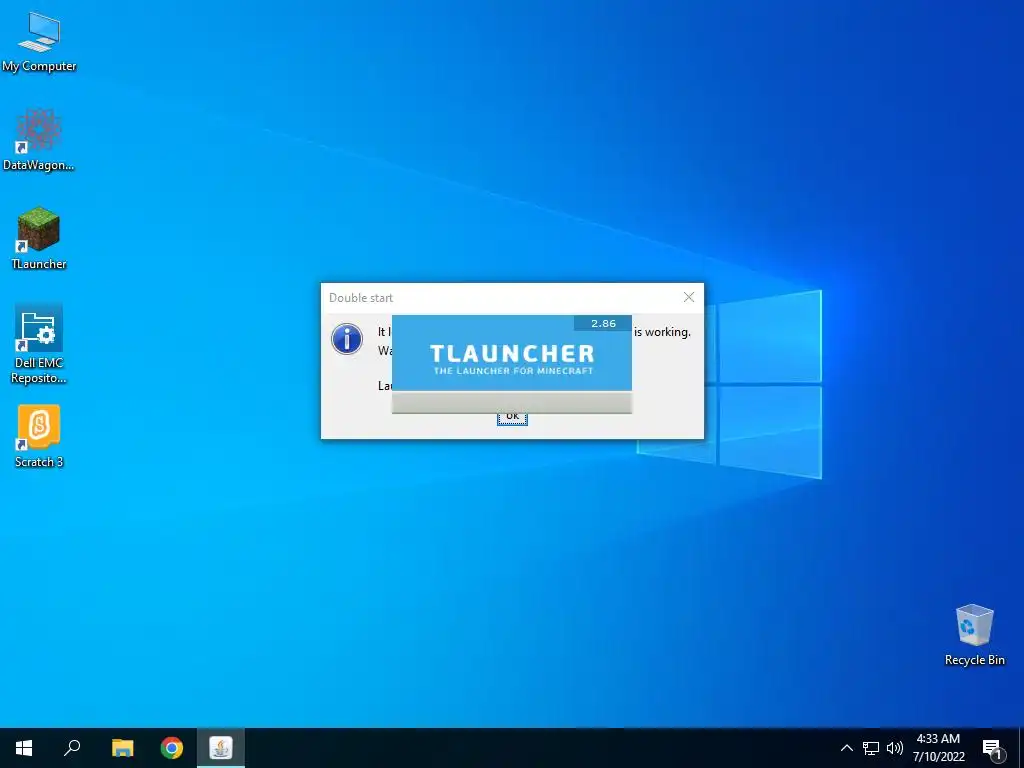Viewport: 1024px width, 768px height.
Task: Select the TLauncher Minecraft block shortcut
Action: tap(39, 238)
